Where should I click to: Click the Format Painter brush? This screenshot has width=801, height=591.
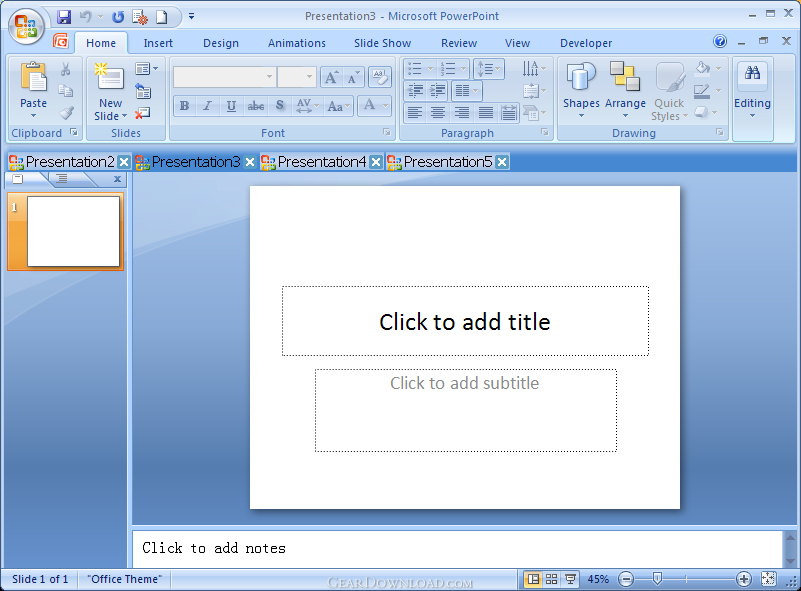(66, 112)
